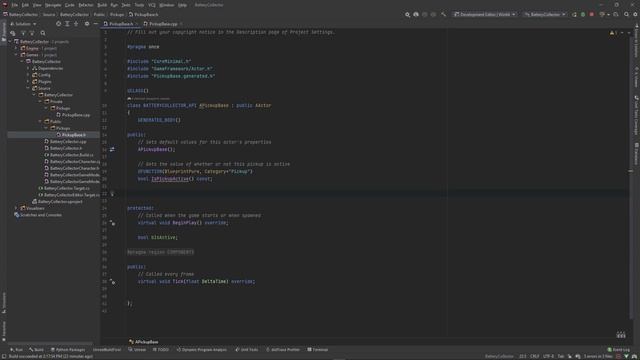Select Scratches and Consoles item
Image resolution: width=640 pixels, height=360 pixels.
(x=41, y=215)
